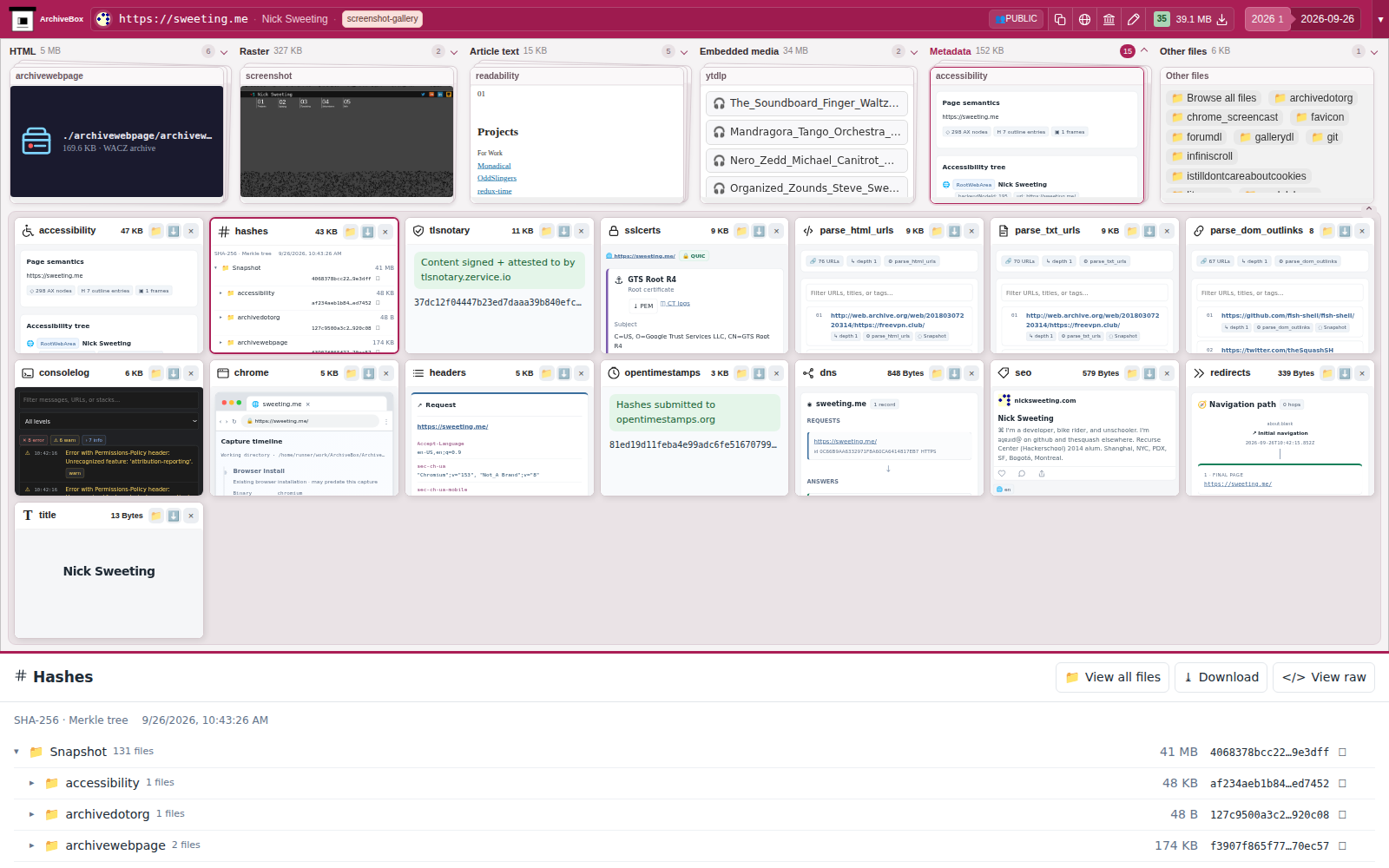Copy hash of Snapshot row in Hashes panel
1389x868 pixels.
1342,753
